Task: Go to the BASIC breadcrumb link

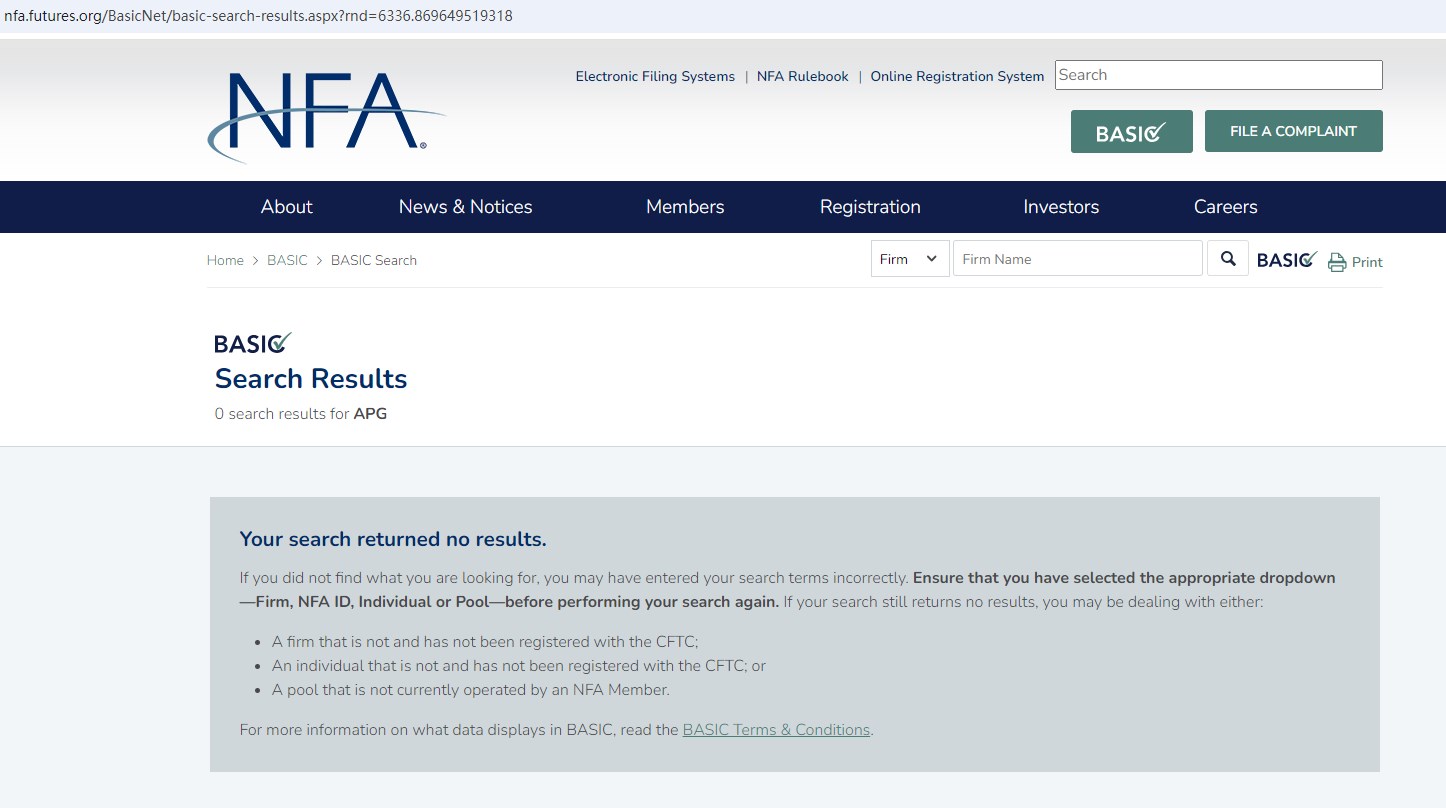Action: point(287,260)
